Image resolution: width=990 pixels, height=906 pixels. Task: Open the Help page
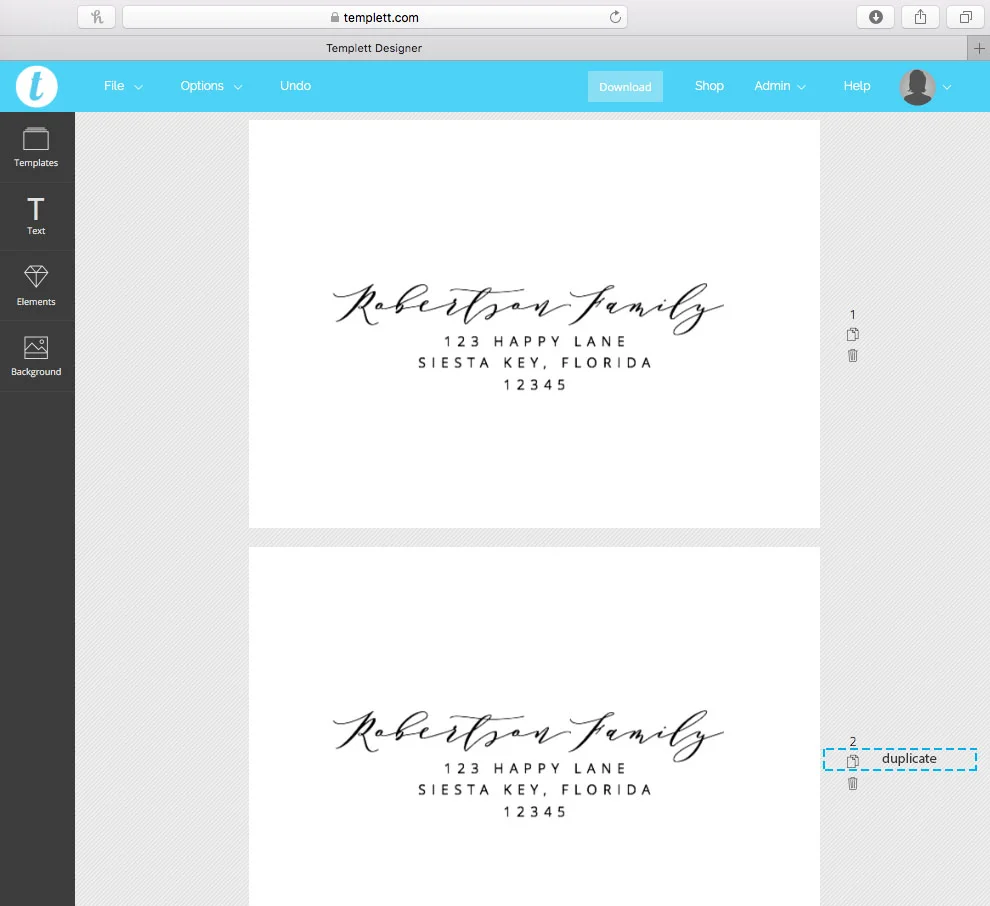pos(857,86)
